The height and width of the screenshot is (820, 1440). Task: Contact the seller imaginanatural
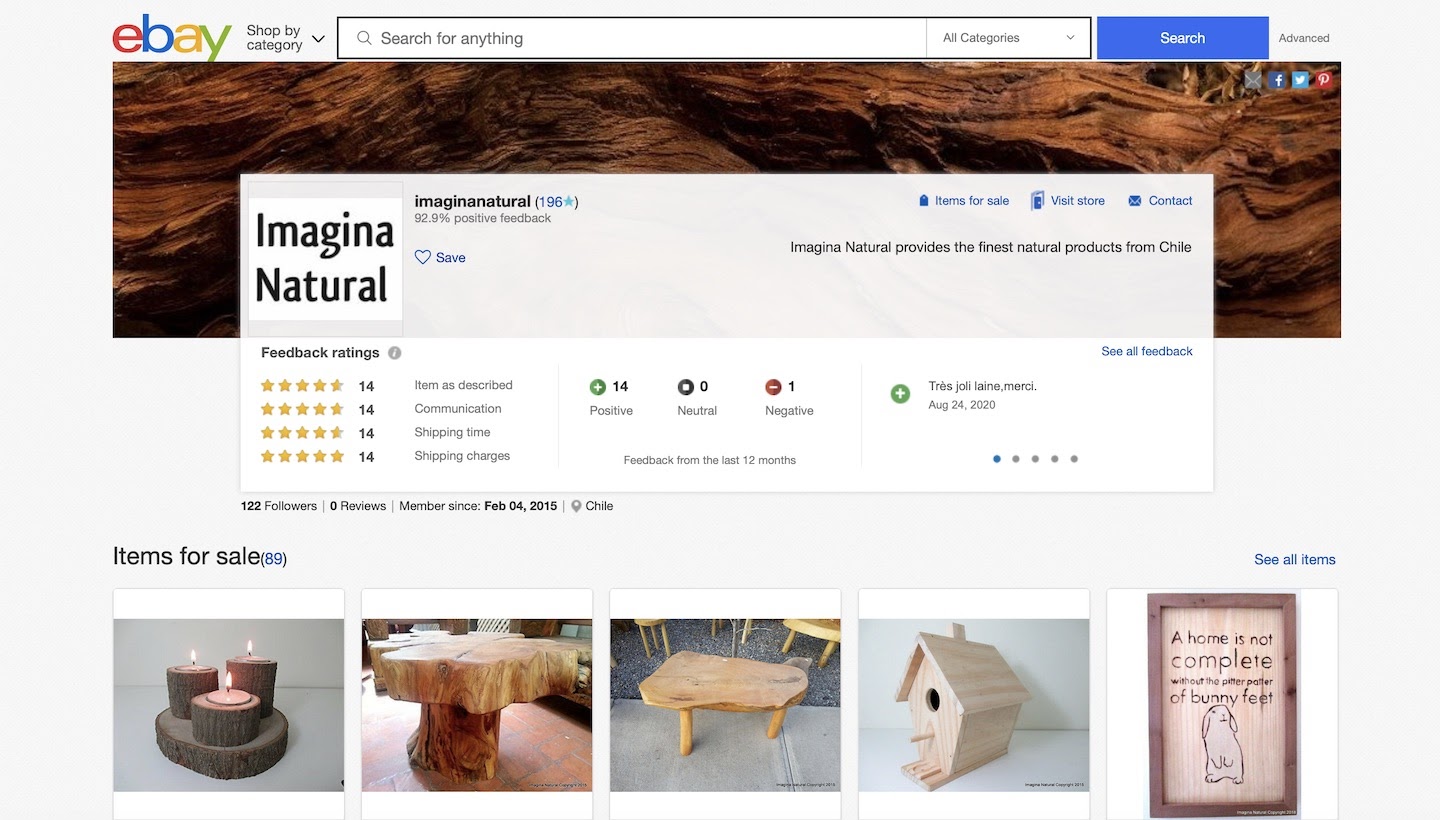pos(1160,201)
